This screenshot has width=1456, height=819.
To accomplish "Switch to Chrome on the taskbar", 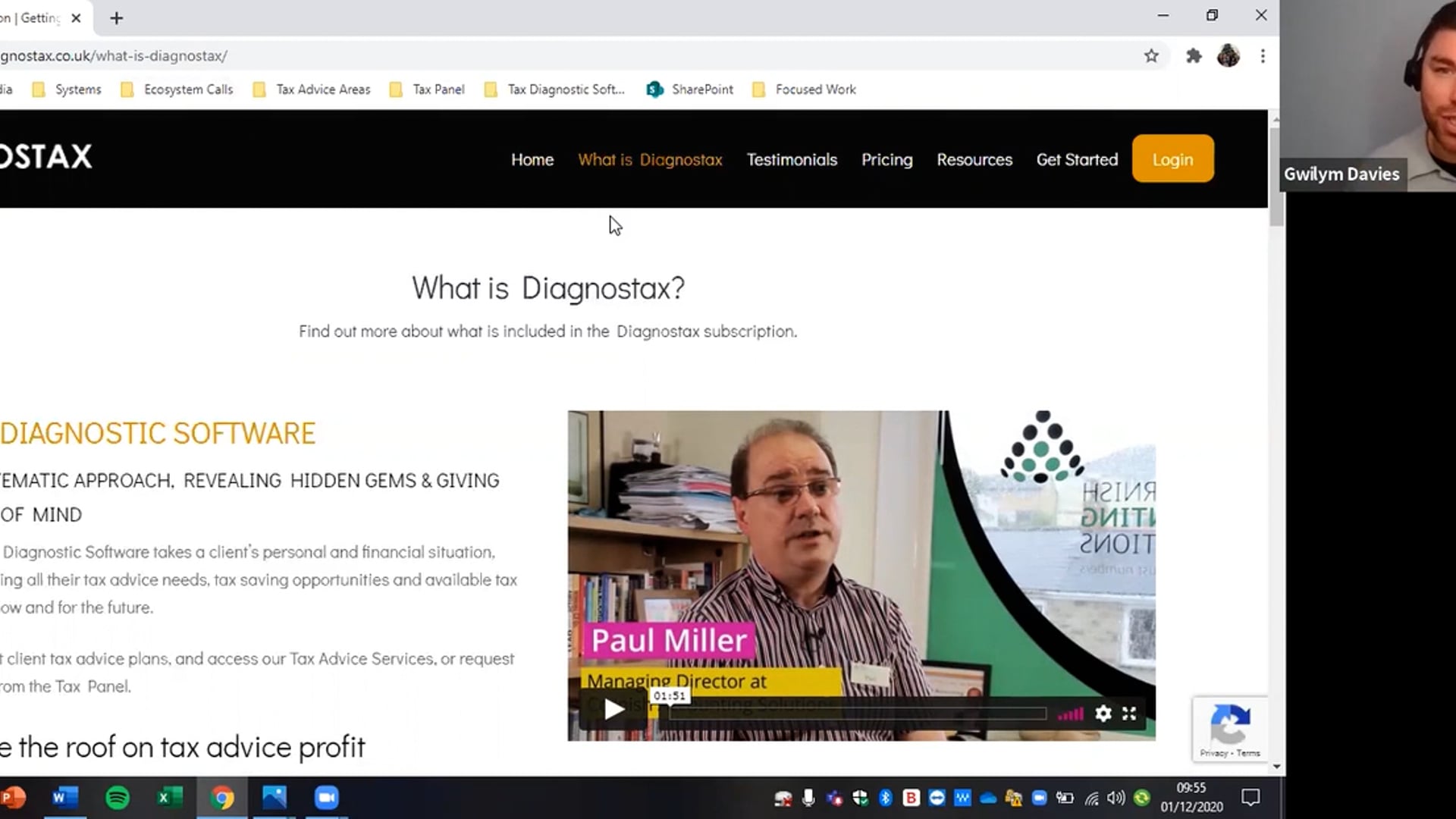I will 222,798.
